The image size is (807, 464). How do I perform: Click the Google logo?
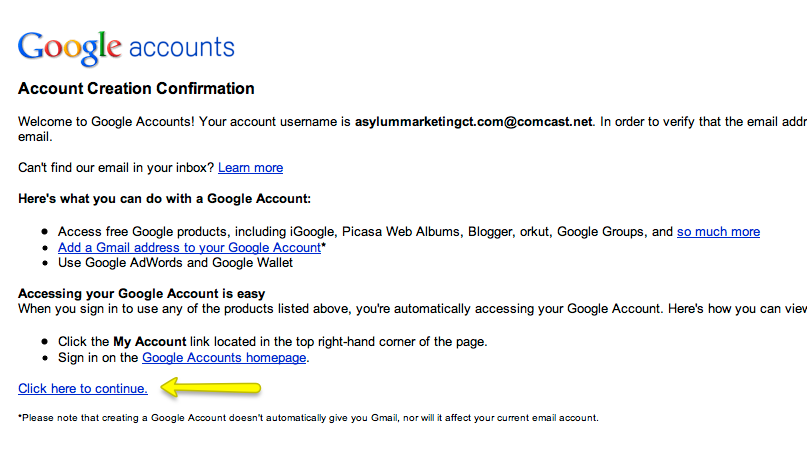point(69,47)
